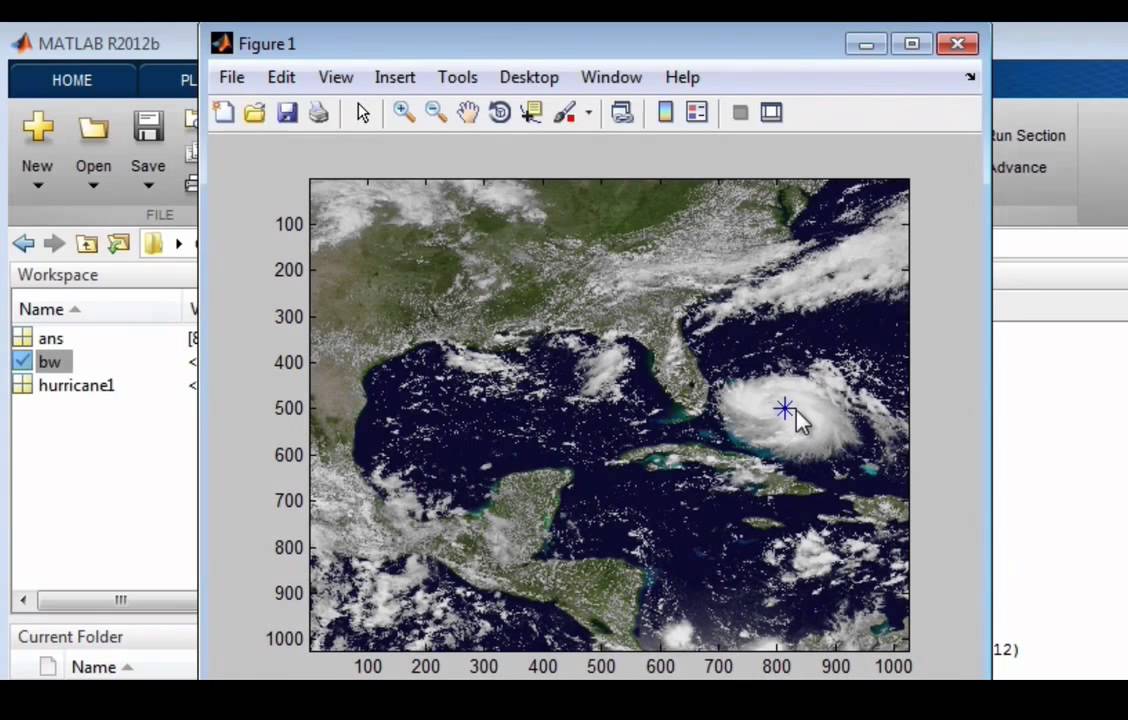Click the Back arrow in MATLAB folder bar

click(23, 243)
